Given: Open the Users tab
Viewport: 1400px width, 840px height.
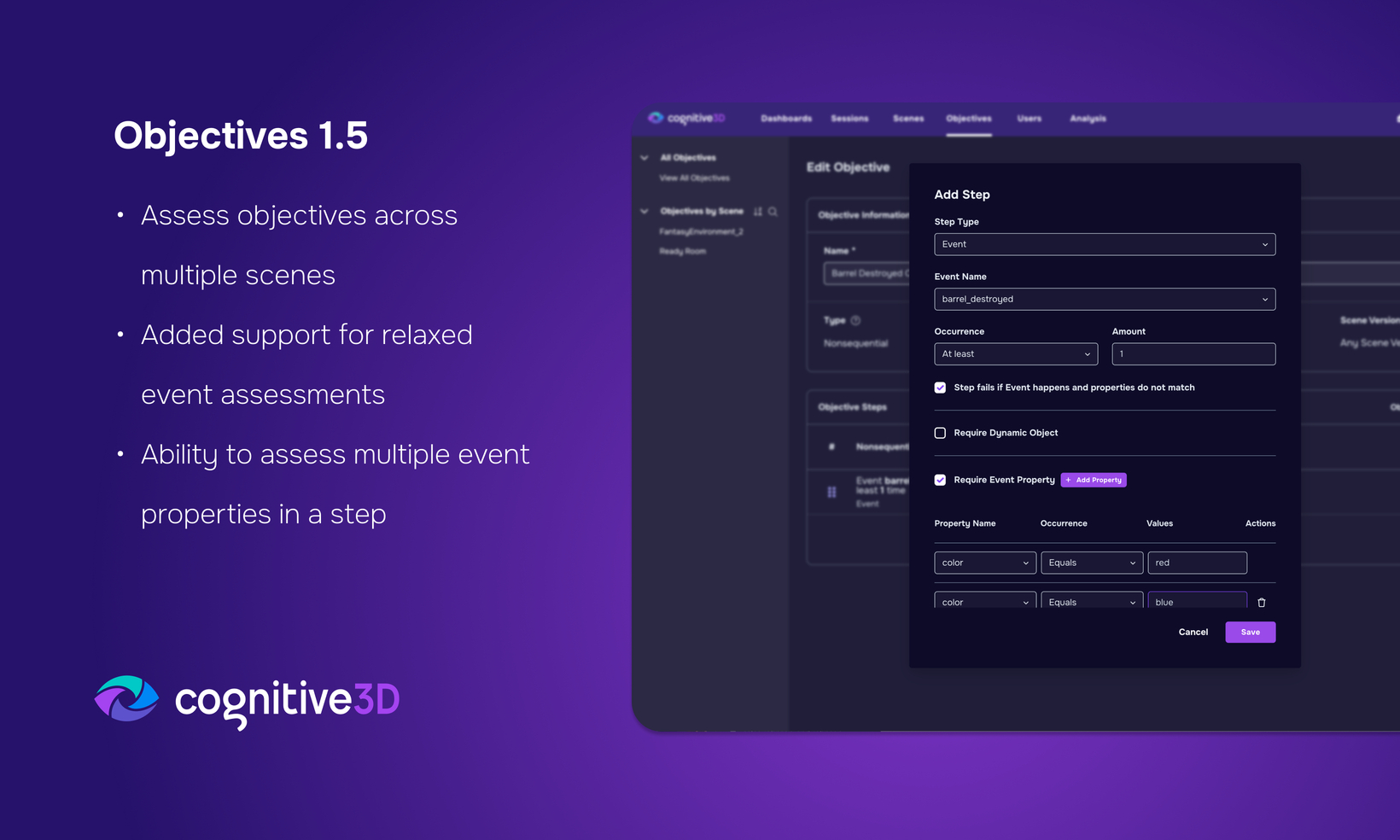Looking at the screenshot, I should point(1030,119).
